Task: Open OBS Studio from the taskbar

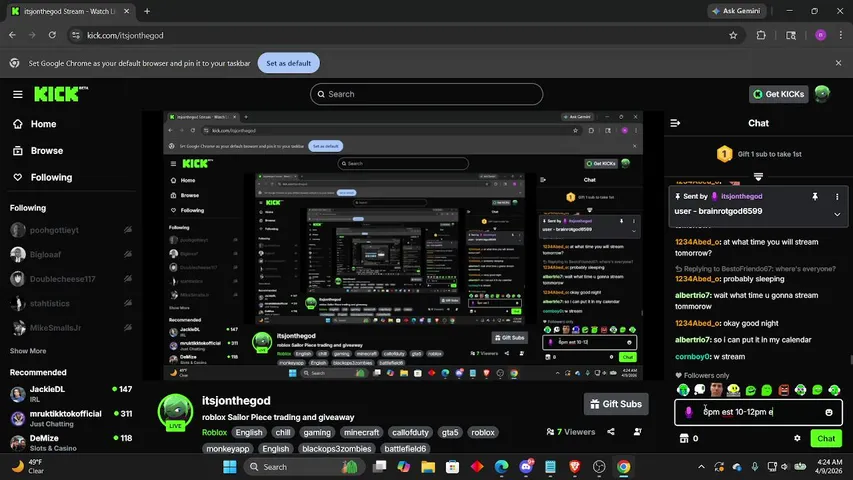Action: (599, 466)
